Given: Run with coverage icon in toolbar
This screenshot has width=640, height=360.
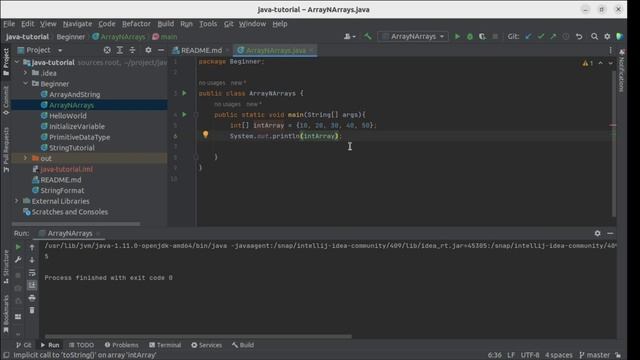Looking at the screenshot, I should coord(482,37).
